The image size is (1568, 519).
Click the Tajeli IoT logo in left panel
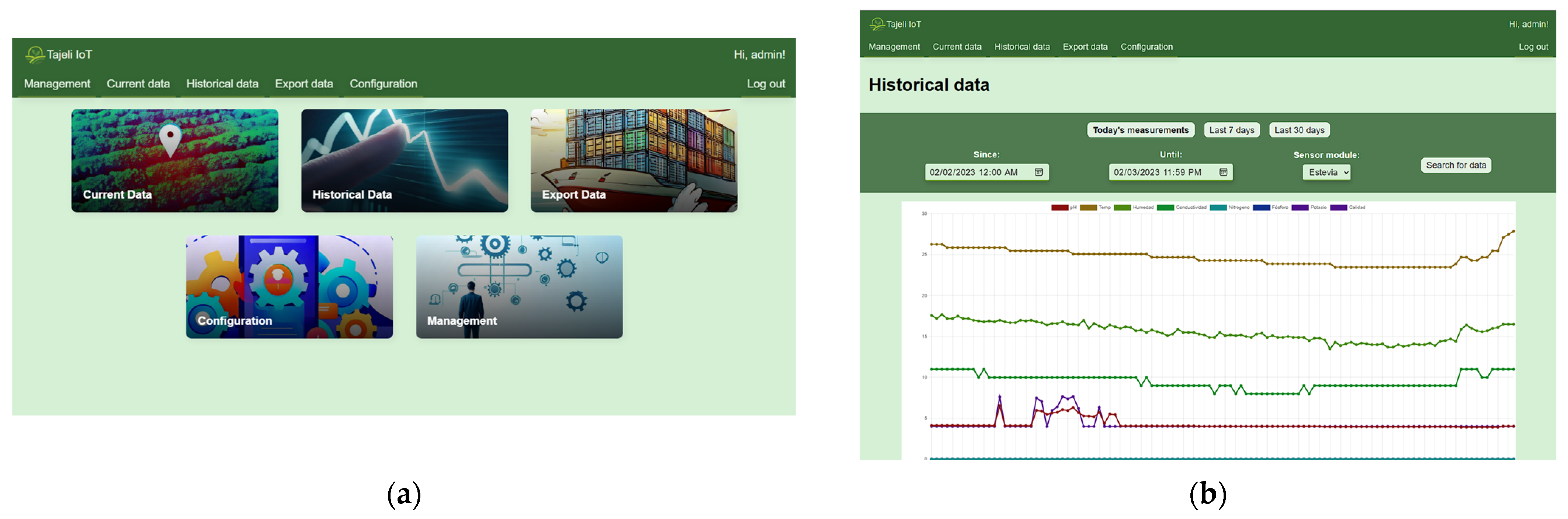point(35,55)
